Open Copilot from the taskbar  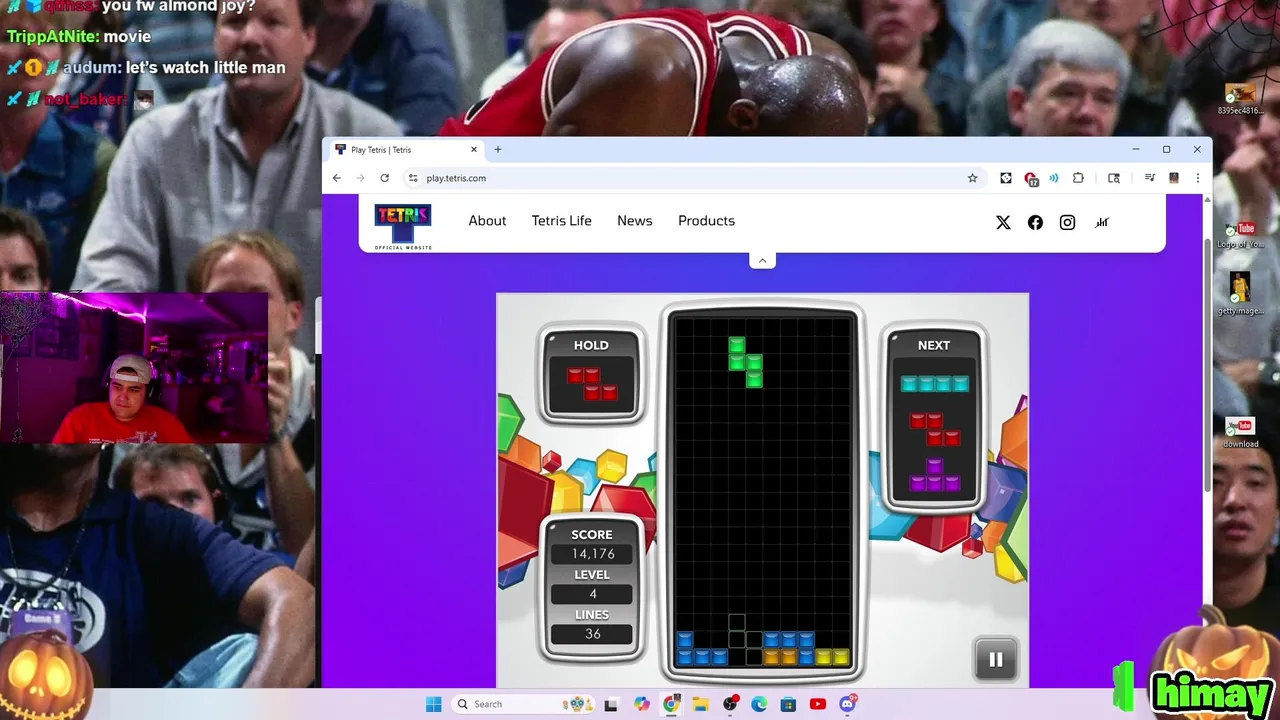pyautogui.click(x=641, y=704)
